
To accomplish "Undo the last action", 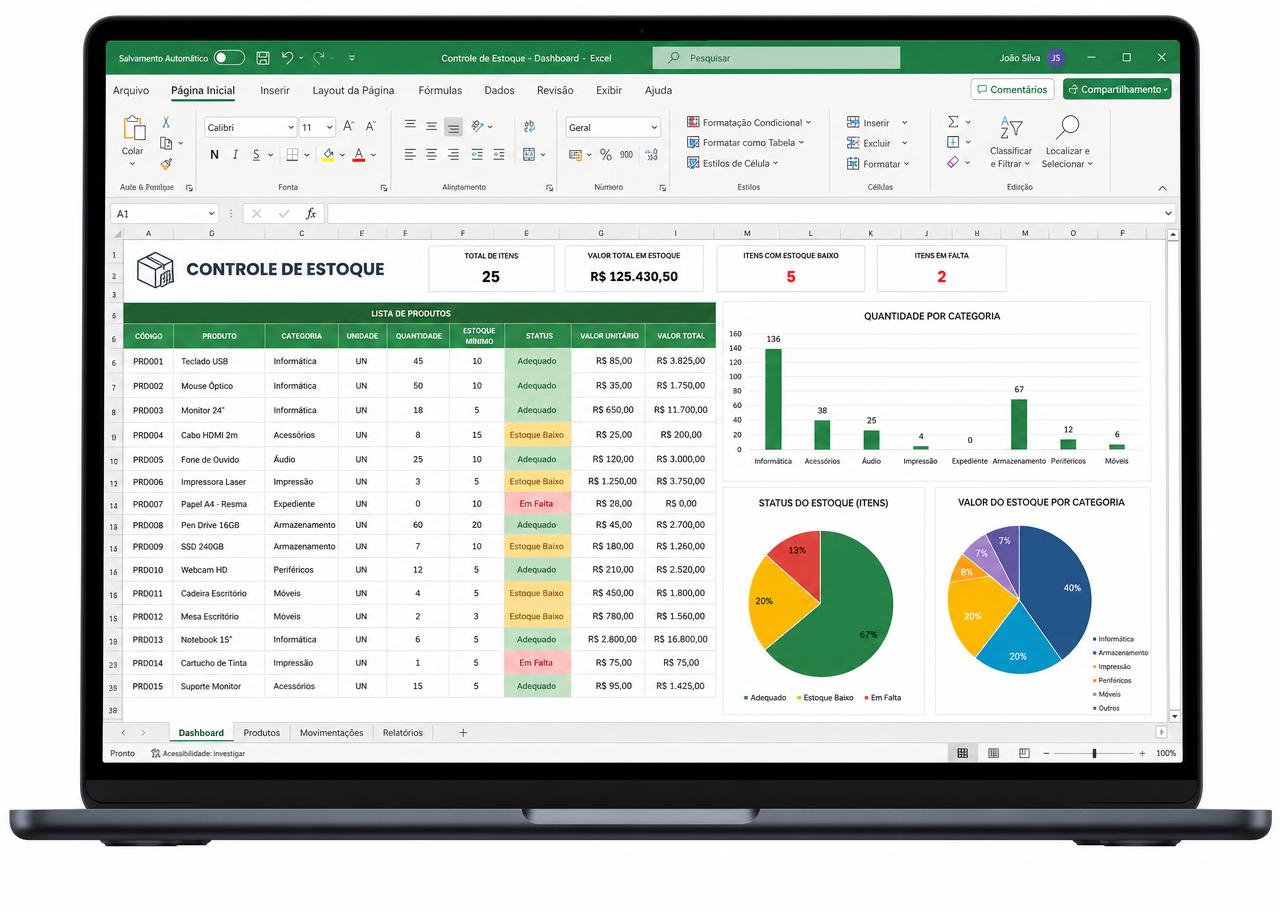I will click(288, 58).
